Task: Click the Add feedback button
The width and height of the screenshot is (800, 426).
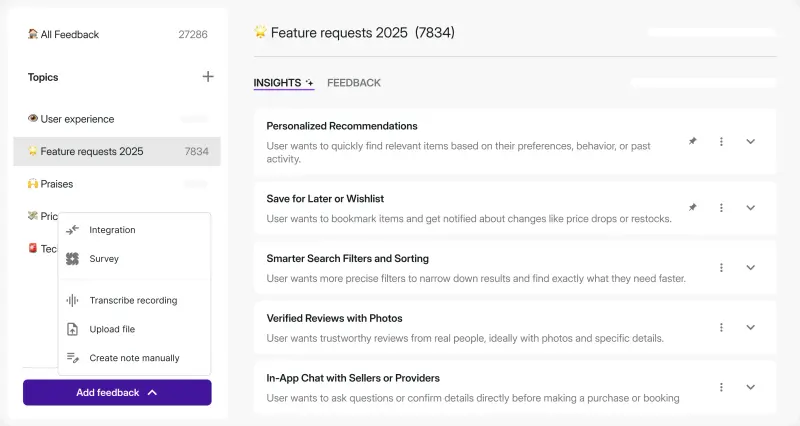Action: [x=117, y=392]
